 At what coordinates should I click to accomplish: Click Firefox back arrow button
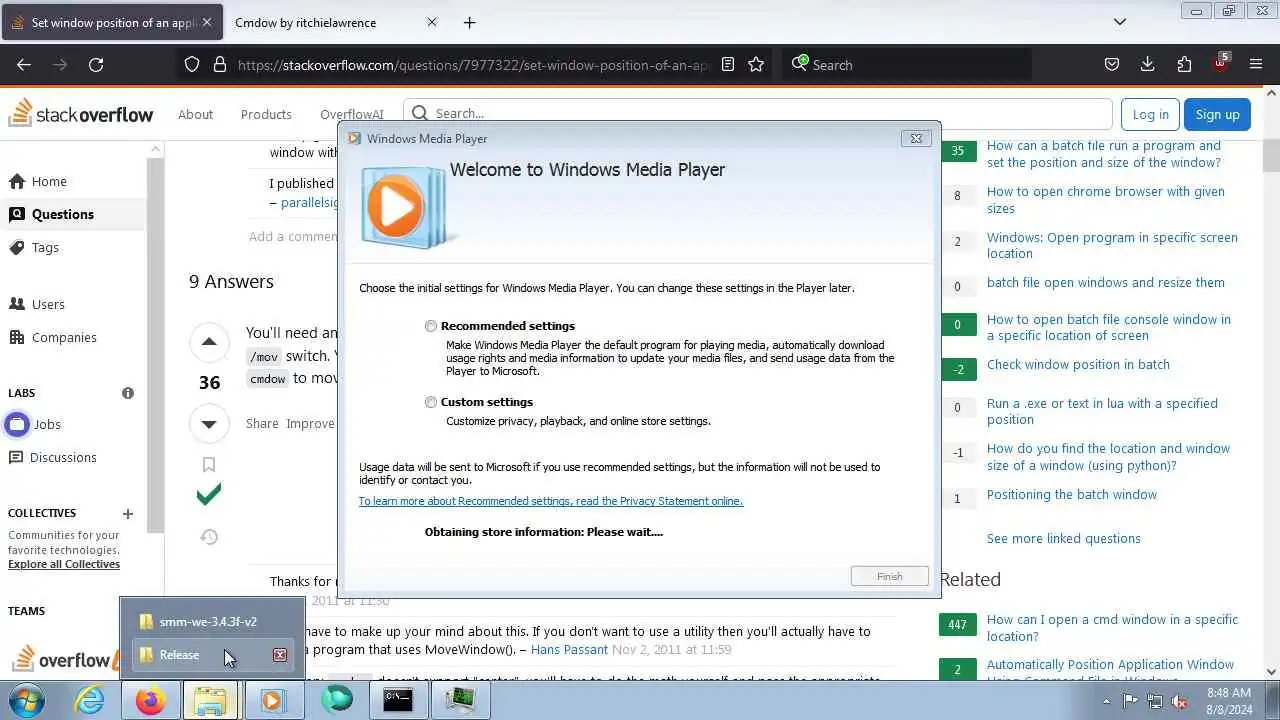[24, 64]
